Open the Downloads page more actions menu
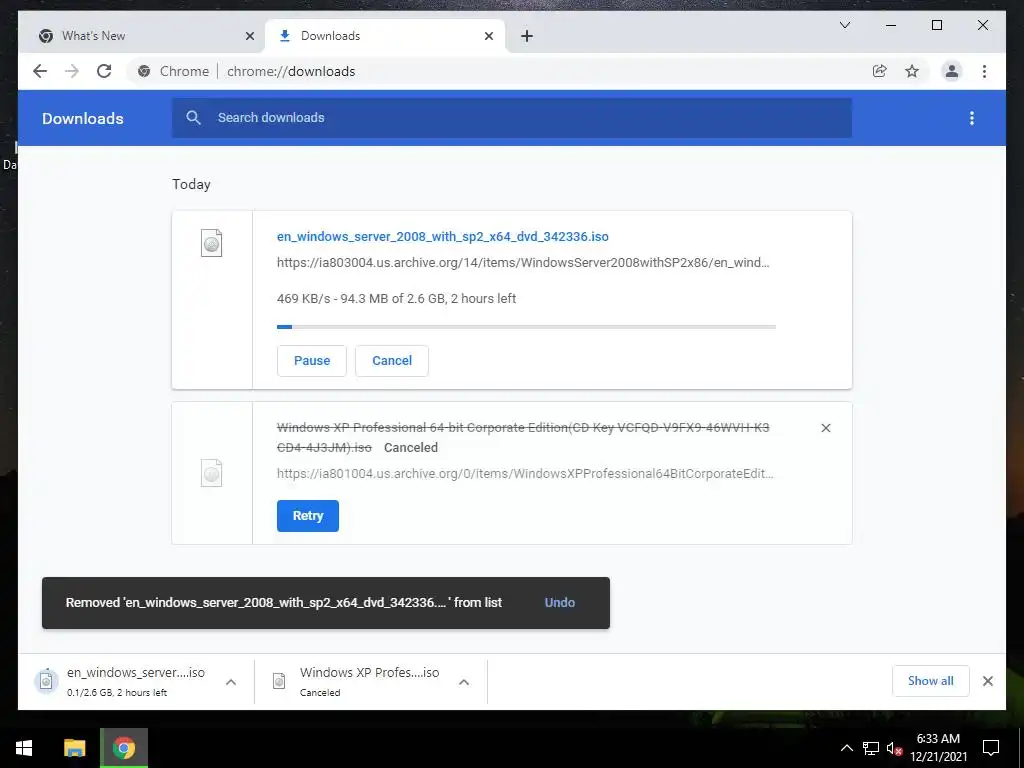The image size is (1024, 768). click(x=972, y=118)
